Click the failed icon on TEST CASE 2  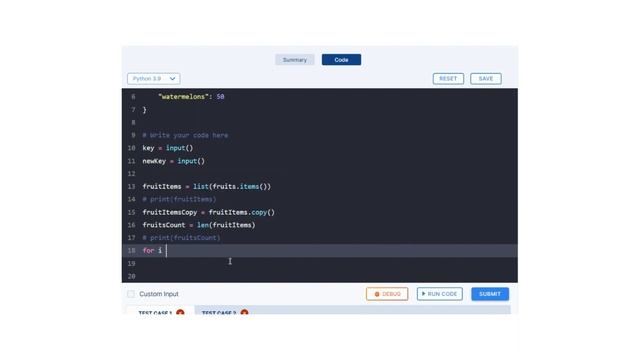click(x=244, y=312)
